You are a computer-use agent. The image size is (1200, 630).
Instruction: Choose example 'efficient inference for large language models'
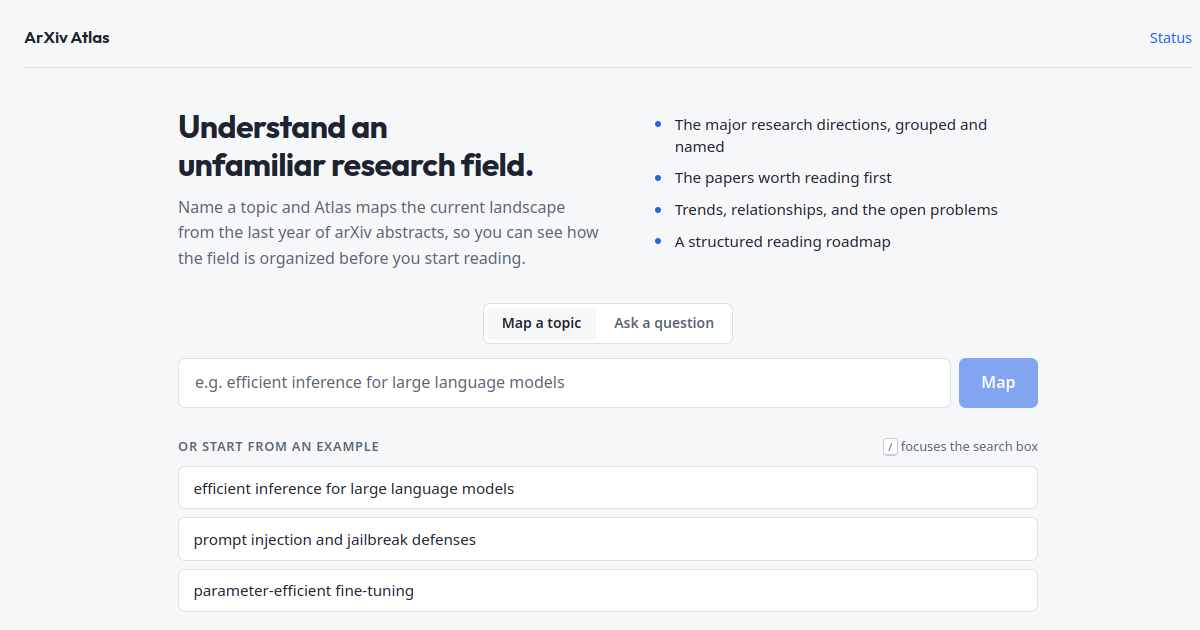(608, 488)
